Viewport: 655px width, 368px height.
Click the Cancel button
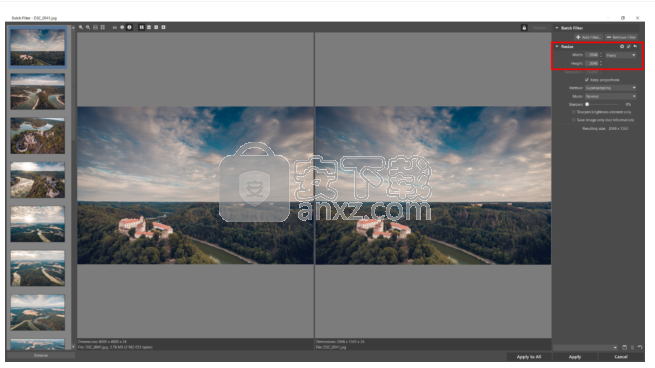(621, 357)
